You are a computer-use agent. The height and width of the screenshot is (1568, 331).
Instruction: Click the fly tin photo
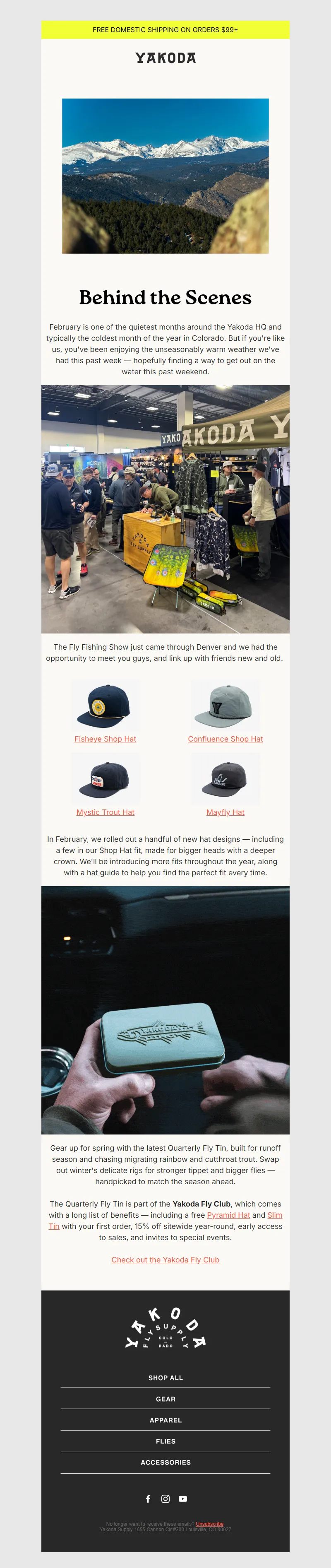[x=165, y=1010]
